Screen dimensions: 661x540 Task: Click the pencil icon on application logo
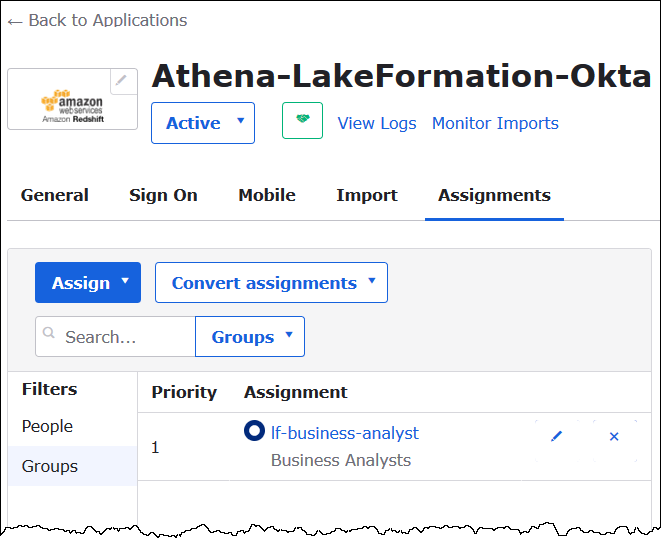click(123, 81)
